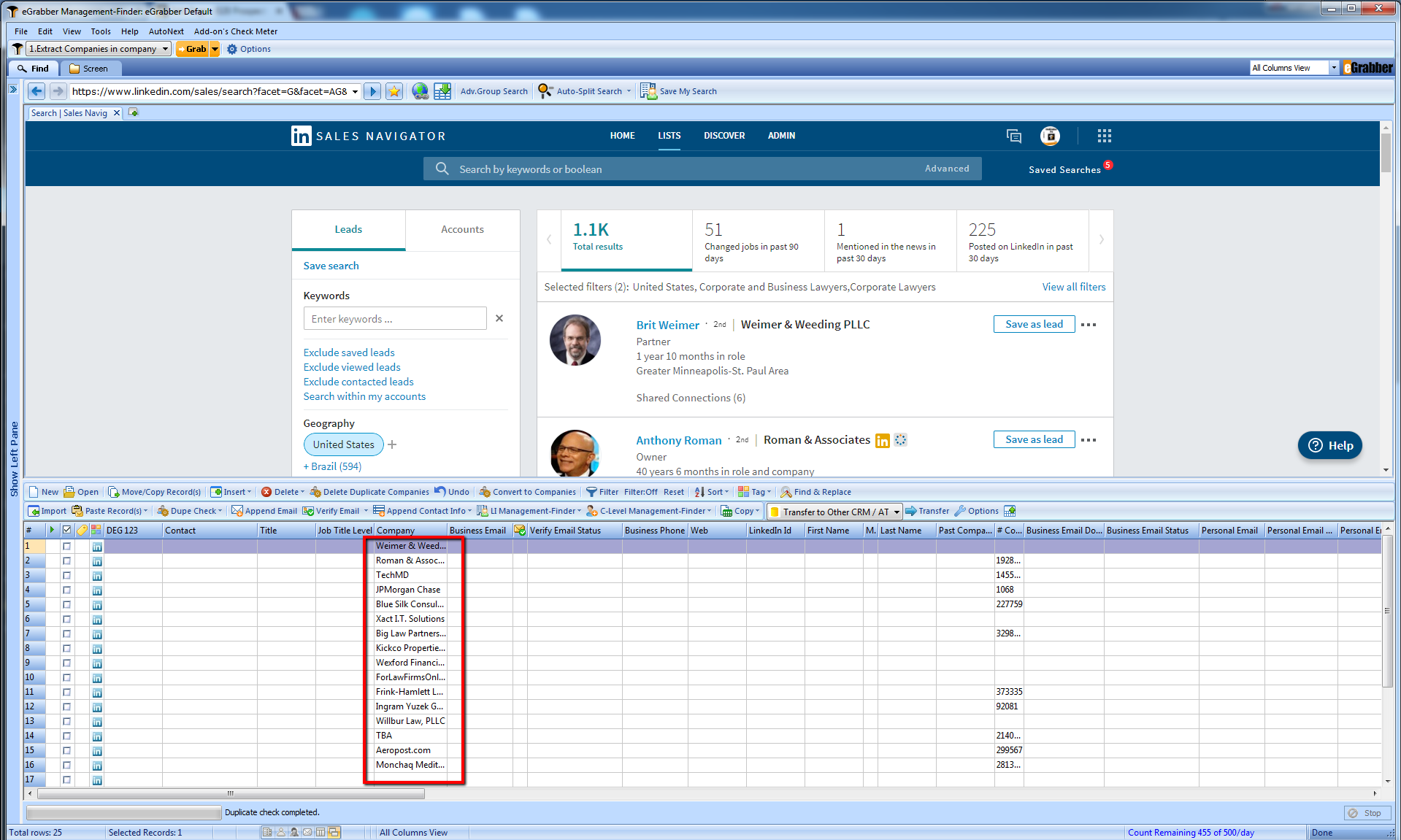Image resolution: width=1401 pixels, height=840 pixels.
Task: Open the LinkedIn apps grid icon
Action: [x=1104, y=136]
